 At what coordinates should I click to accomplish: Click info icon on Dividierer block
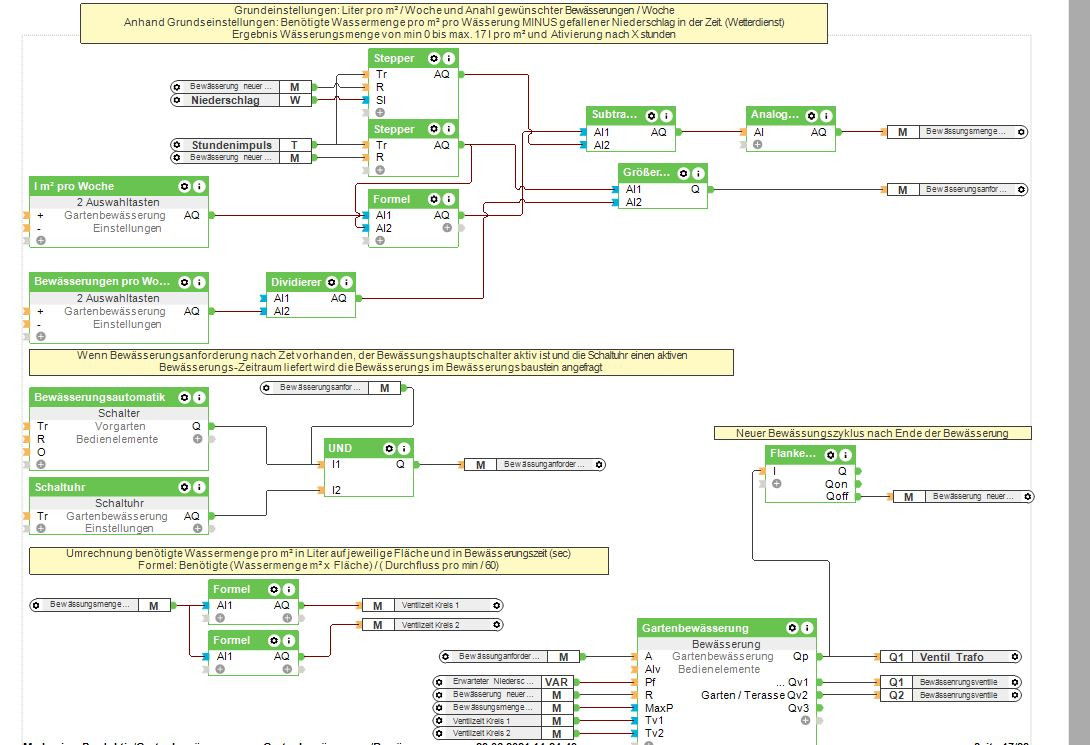point(346,282)
